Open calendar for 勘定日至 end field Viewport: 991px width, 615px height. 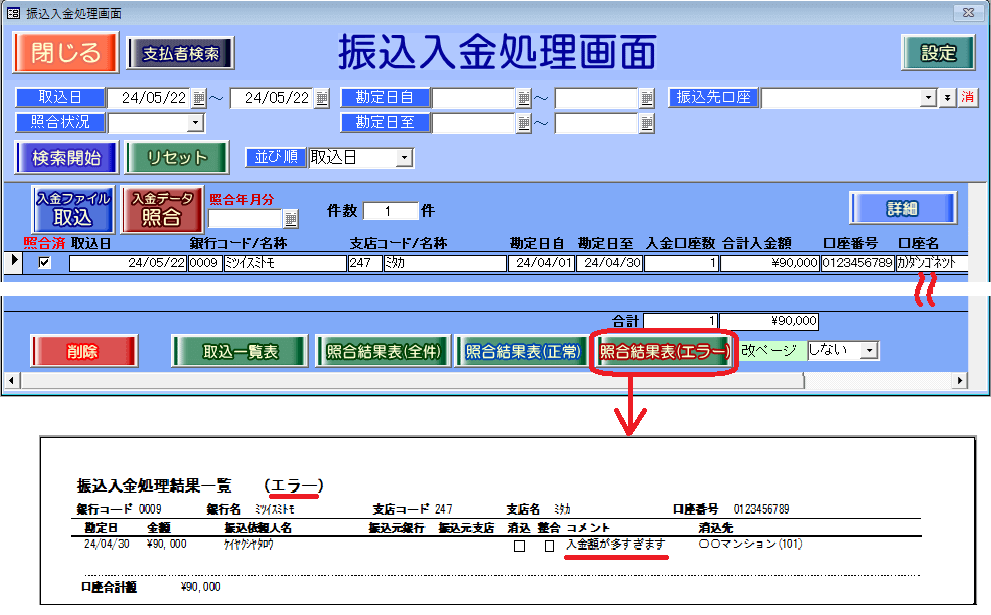(x=647, y=123)
